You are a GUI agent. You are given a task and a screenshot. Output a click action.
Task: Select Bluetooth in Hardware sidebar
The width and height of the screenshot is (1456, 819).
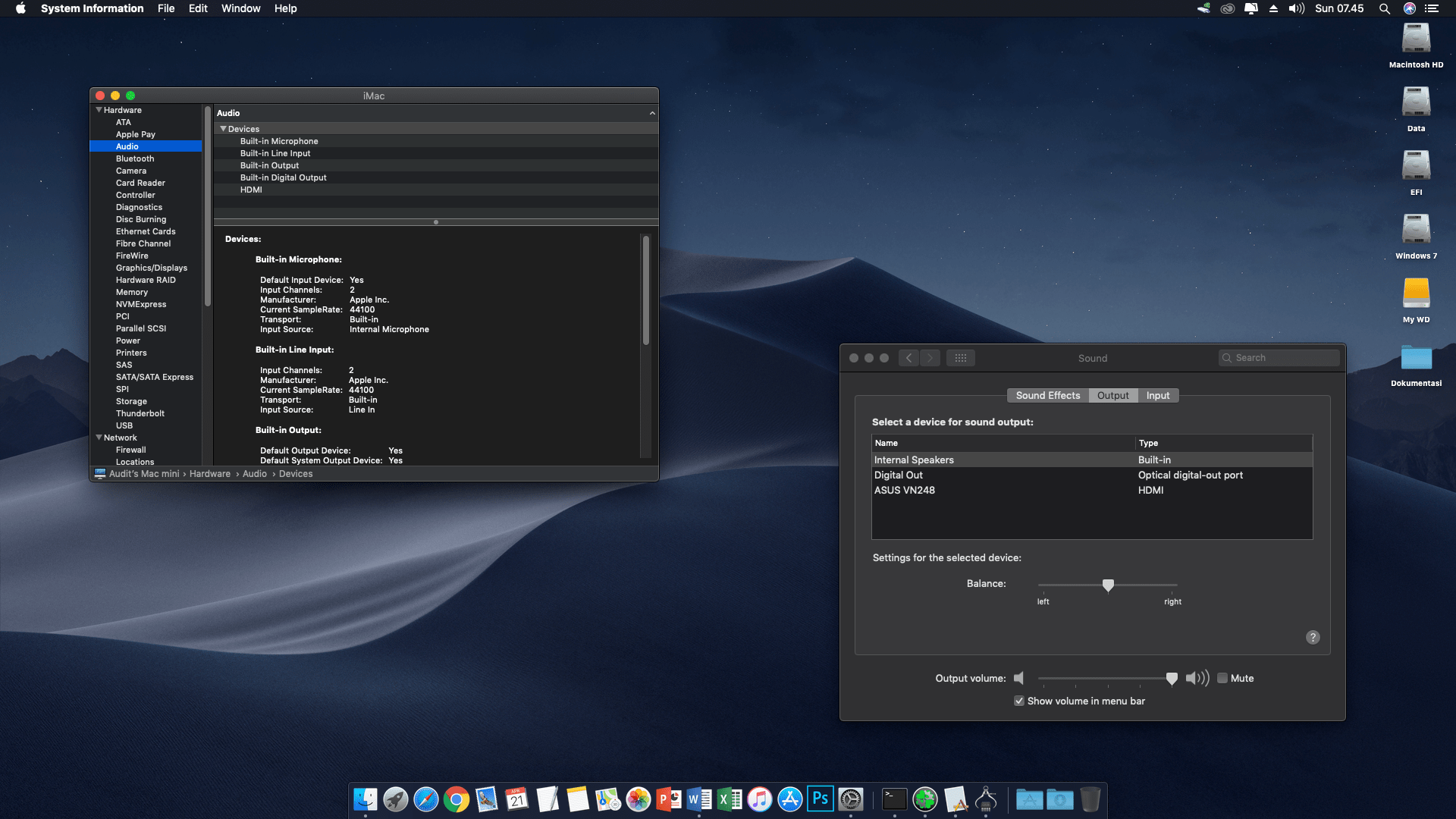pos(146,158)
